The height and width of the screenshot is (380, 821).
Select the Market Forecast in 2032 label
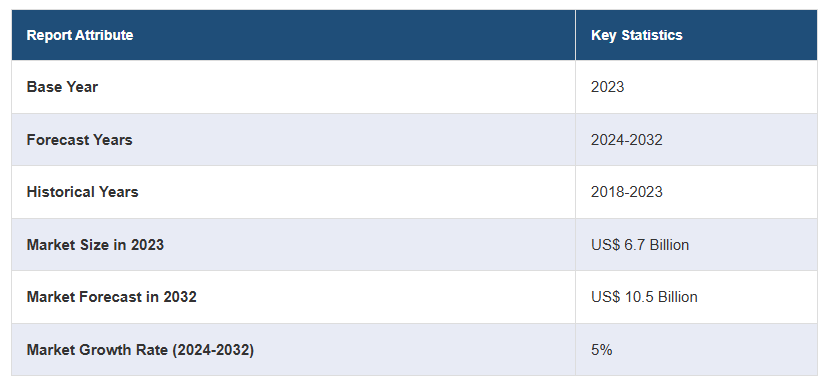[x=112, y=297]
